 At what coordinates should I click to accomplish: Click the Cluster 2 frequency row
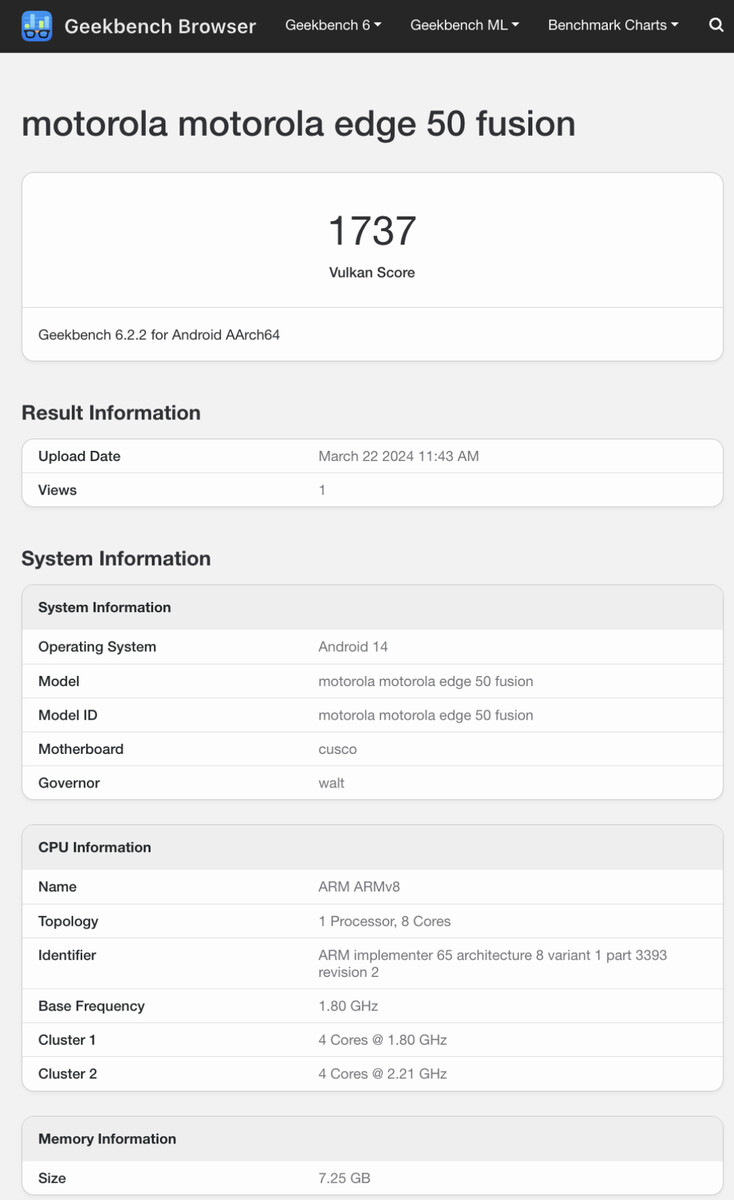point(372,1074)
